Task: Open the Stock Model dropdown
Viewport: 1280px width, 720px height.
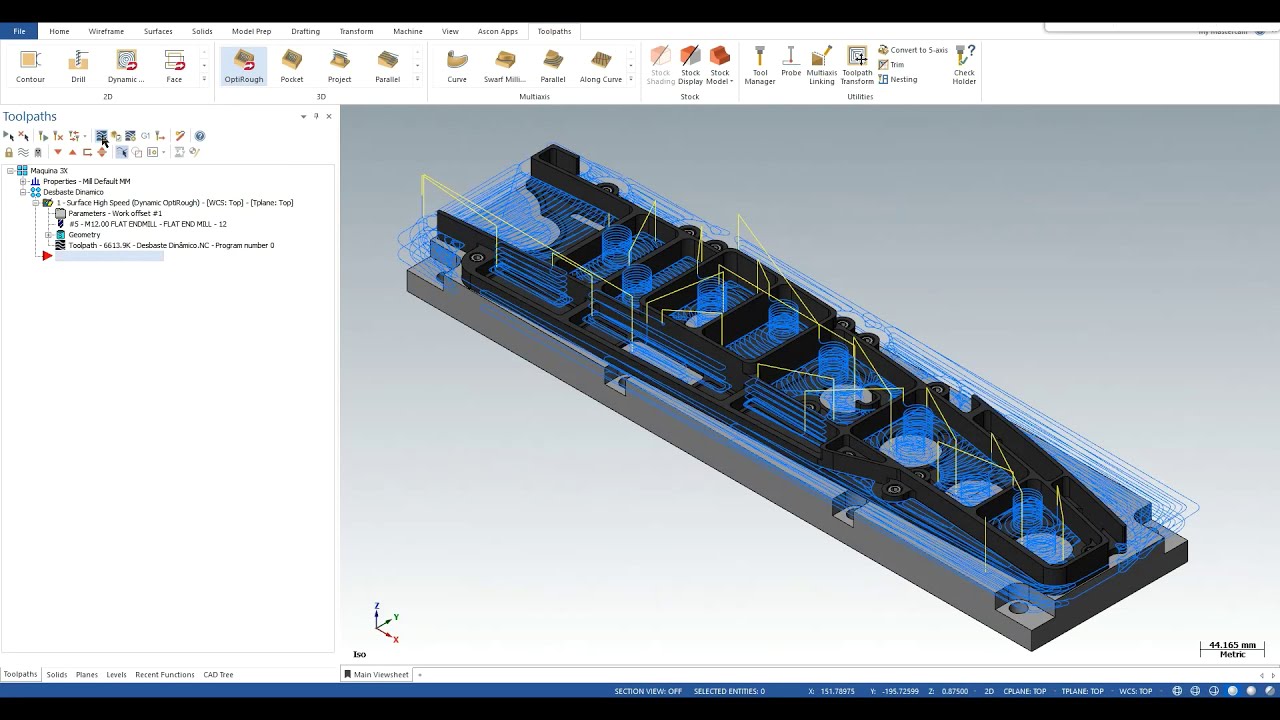Action: [720, 66]
